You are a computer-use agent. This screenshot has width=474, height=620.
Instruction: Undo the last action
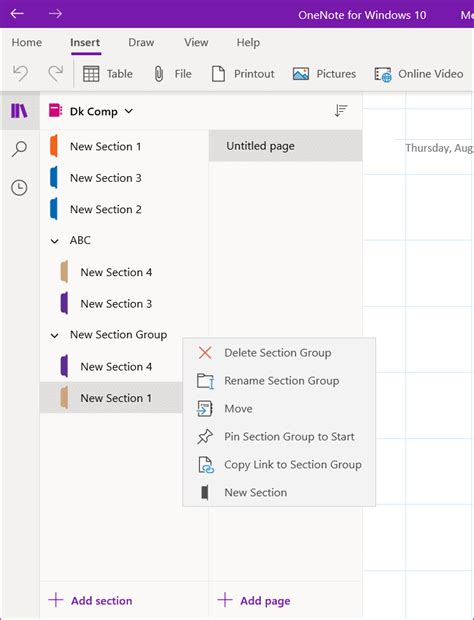click(20, 74)
